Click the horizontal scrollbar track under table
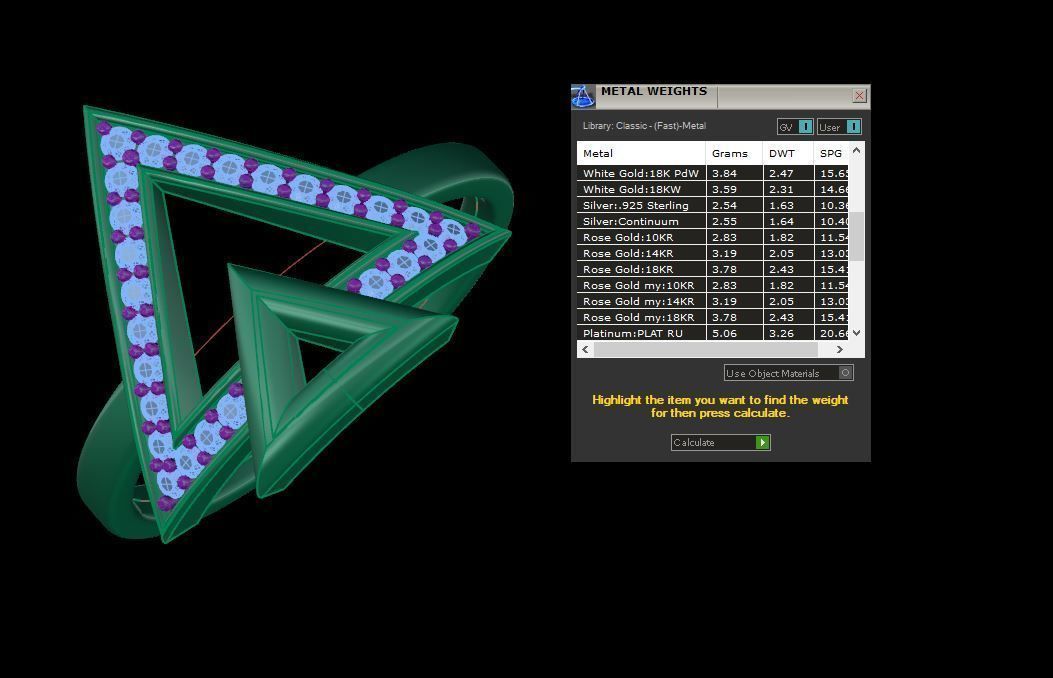Viewport: 1053px width, 678px height. tap(712, 350)
